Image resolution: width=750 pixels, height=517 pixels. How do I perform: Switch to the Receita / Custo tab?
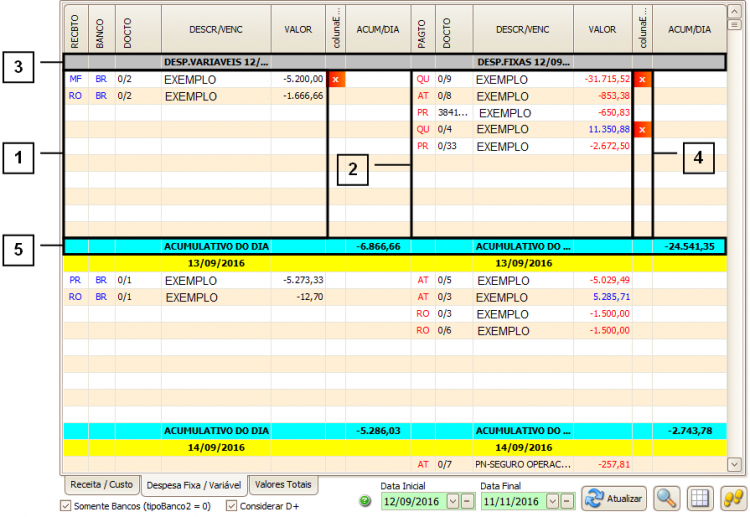pyautogui.click(x=100, y=484)
